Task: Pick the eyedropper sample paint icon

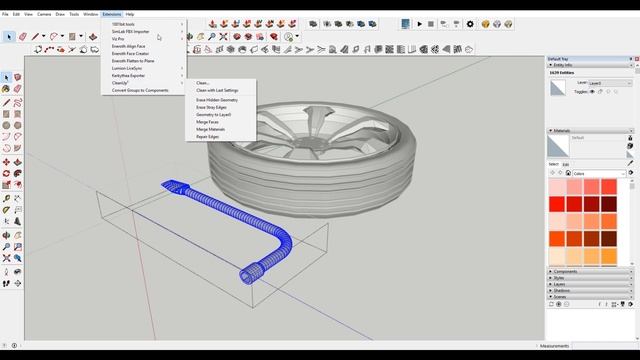Action: pos(631,163)
